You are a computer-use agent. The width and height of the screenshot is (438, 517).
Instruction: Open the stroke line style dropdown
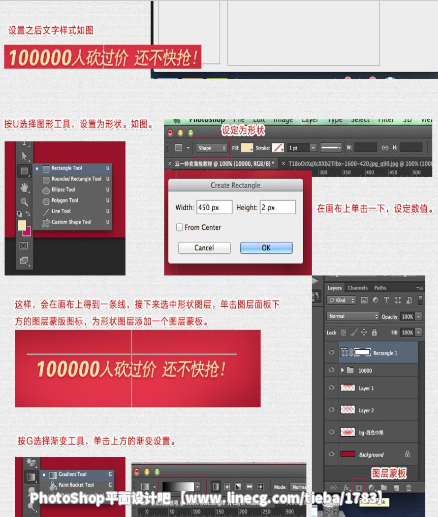pos(331,148)
